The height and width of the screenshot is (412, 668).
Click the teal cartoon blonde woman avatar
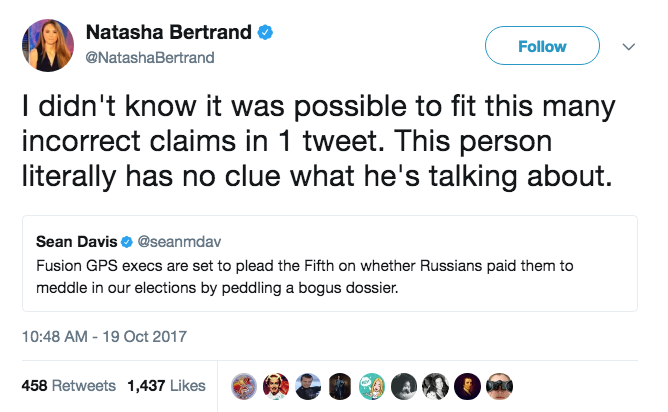point(371,386)
